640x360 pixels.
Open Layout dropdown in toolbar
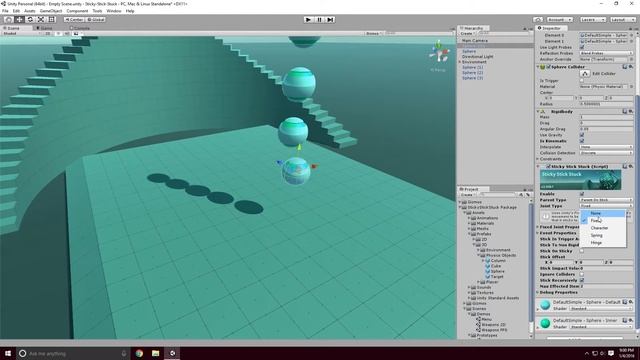point(623,20)
